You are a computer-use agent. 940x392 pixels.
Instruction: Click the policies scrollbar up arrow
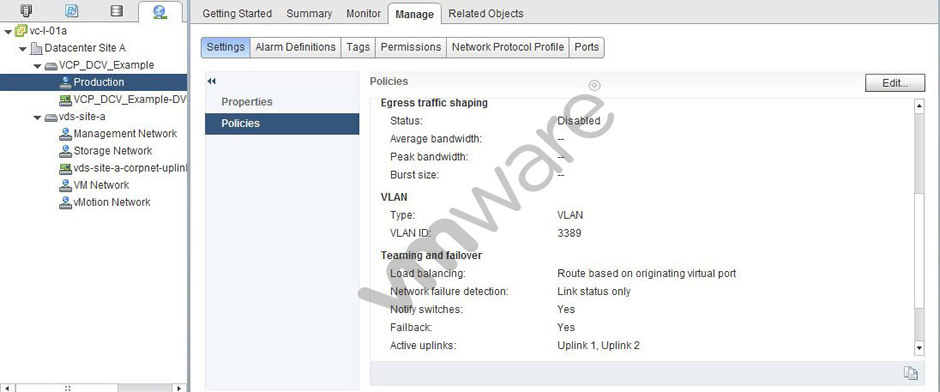coord(919,106)
